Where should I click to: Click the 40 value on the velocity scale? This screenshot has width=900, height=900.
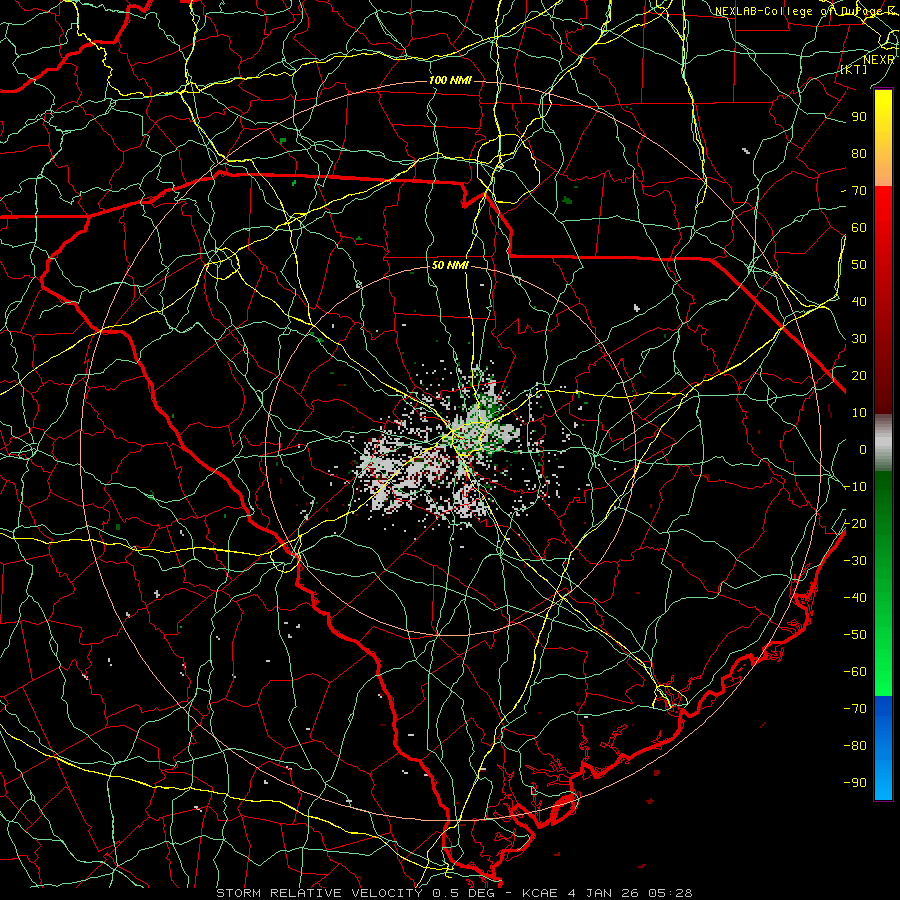(859, 301)
